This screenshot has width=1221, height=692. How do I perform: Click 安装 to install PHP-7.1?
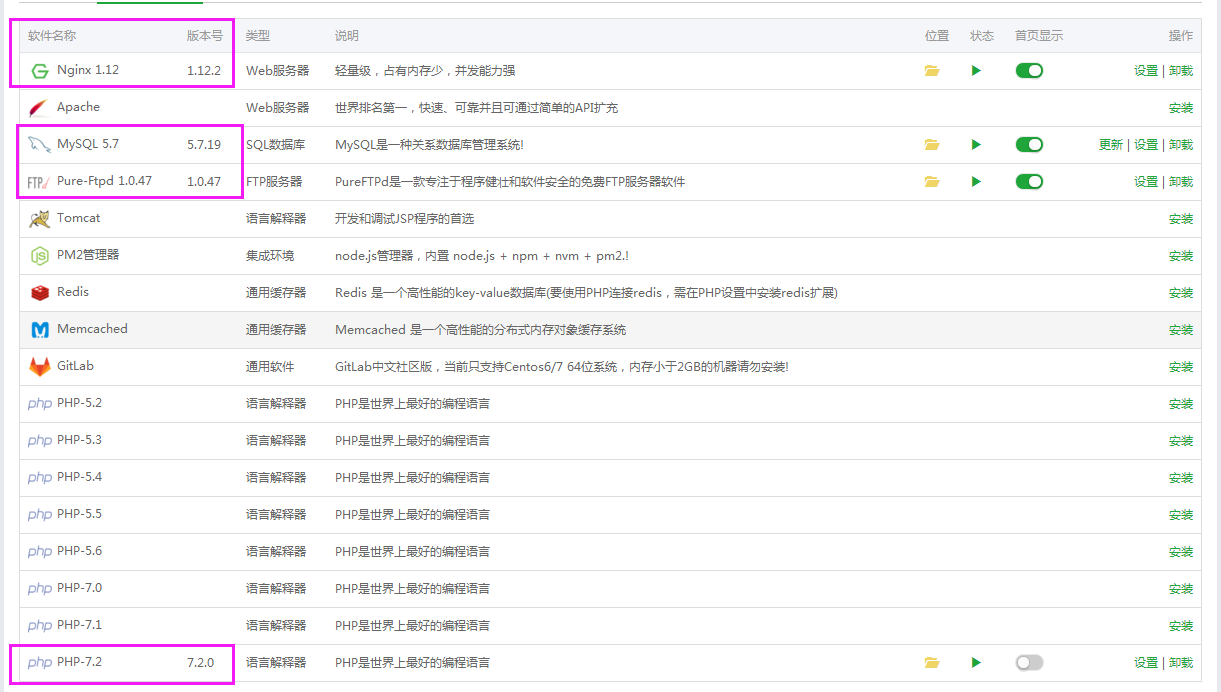click(x=1181, y=626)
